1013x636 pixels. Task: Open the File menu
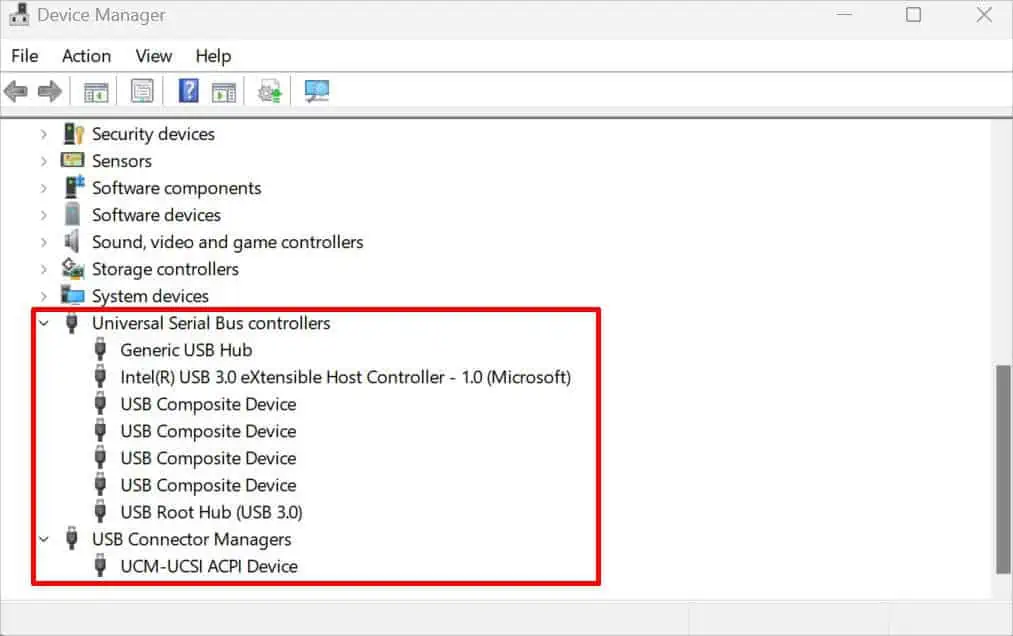pyautogui.click(x=24, y=56)
